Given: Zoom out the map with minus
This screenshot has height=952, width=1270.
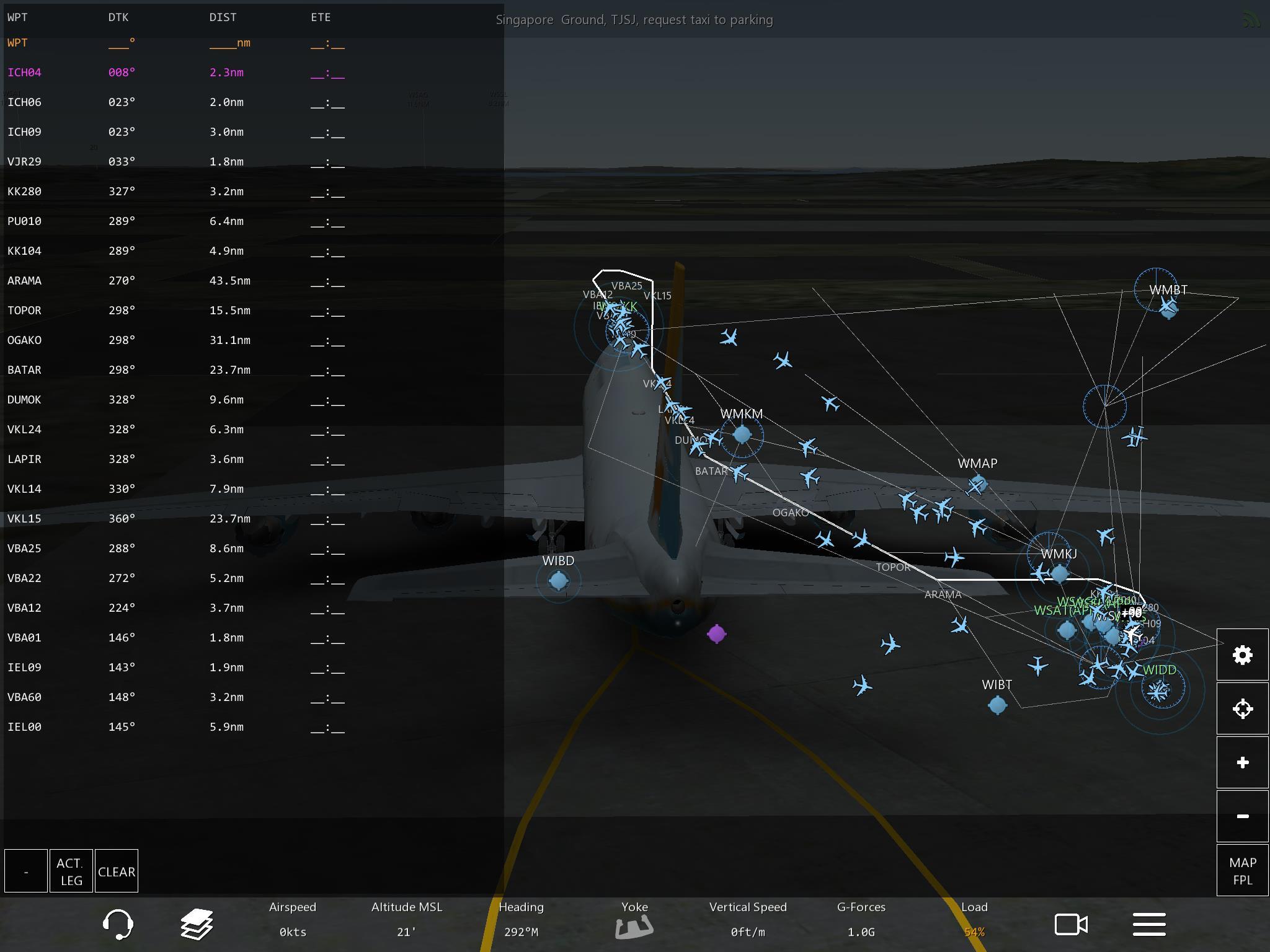Looking at the screenshot, I should point(1242,816).
